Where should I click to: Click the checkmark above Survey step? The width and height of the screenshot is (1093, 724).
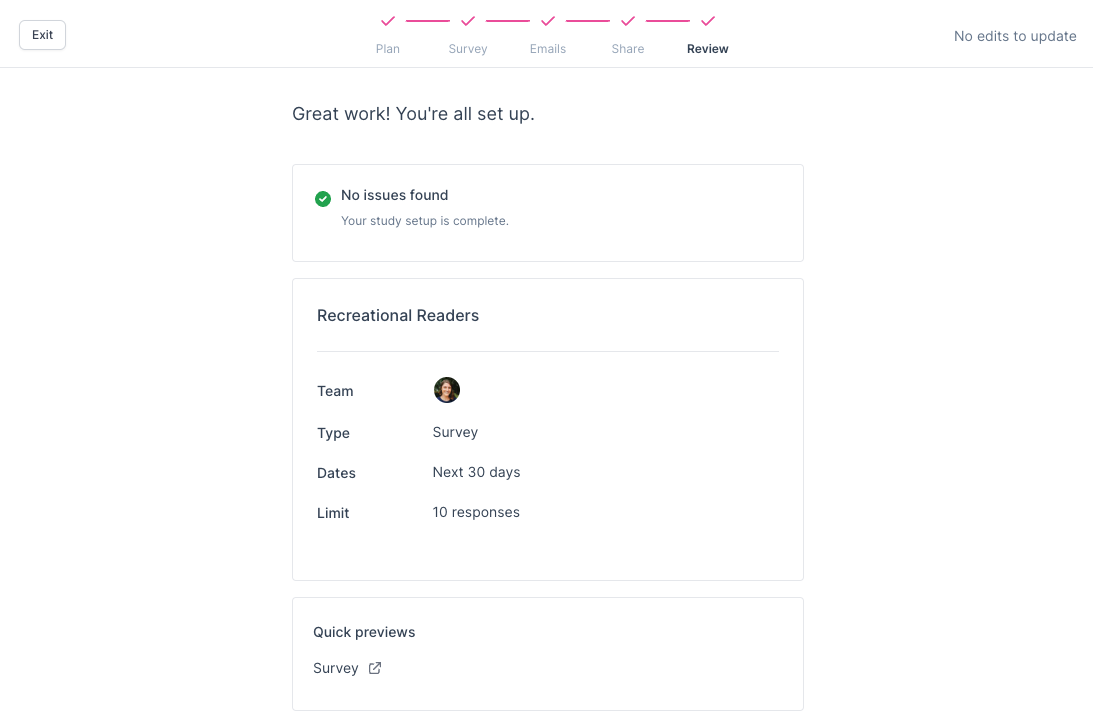click(468, 20)
